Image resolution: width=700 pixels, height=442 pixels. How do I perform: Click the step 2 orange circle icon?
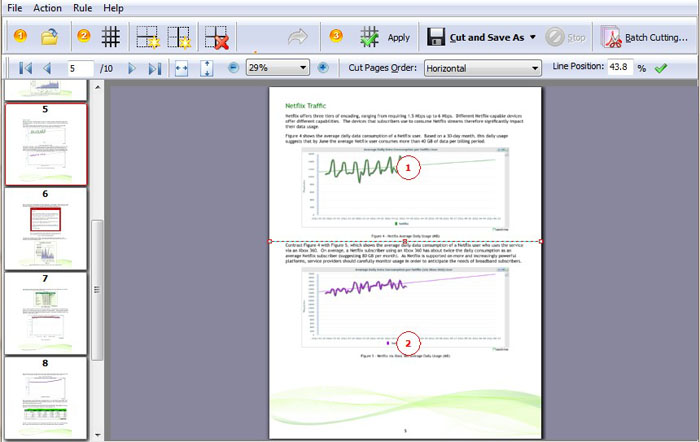(83, 35)
